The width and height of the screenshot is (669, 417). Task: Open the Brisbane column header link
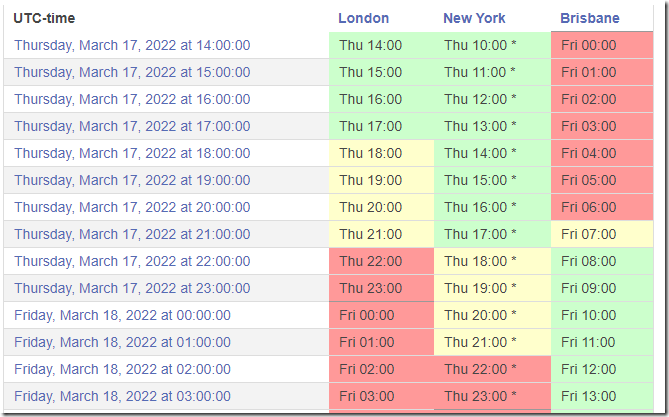point(590,18)
